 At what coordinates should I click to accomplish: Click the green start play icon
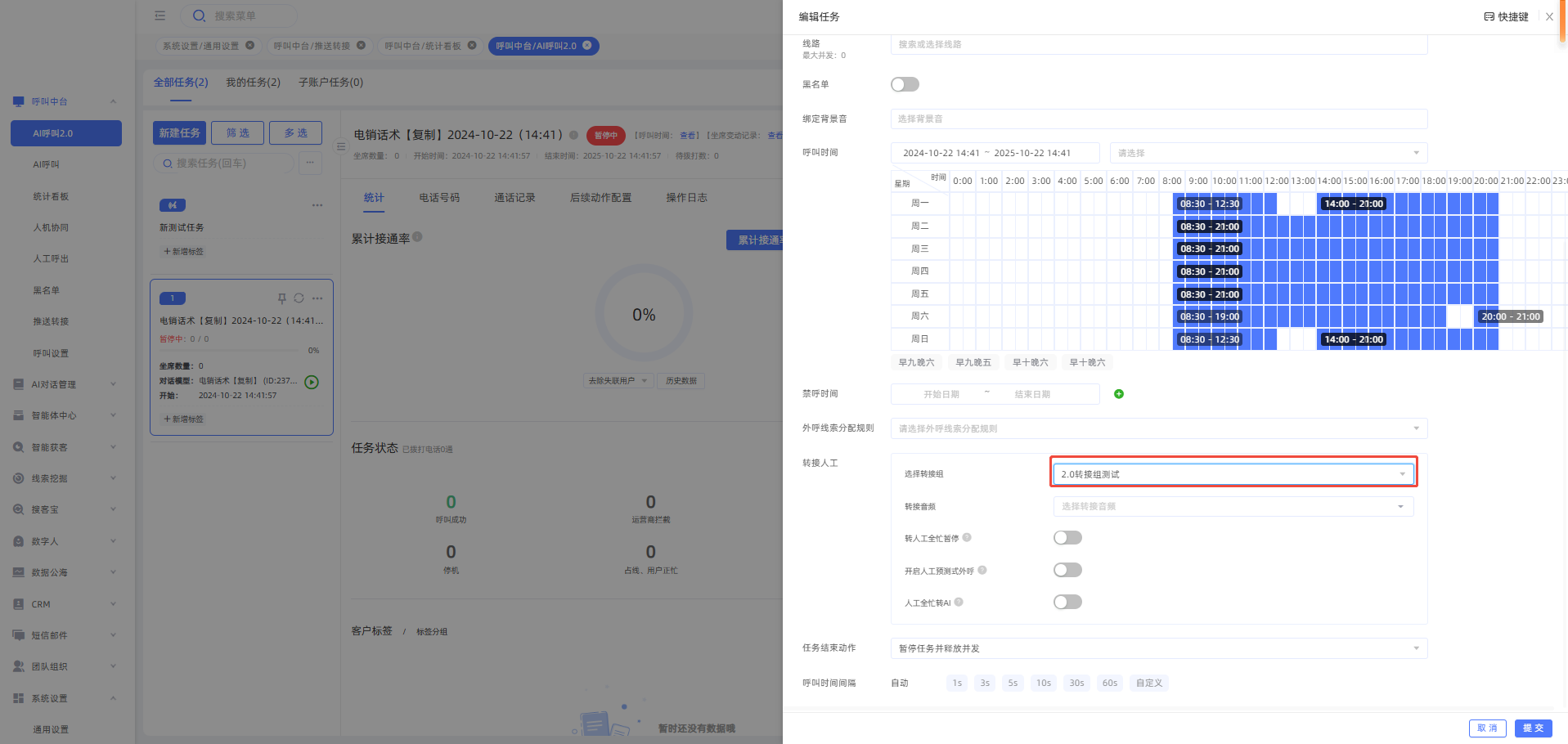click(x=312, y=382)
